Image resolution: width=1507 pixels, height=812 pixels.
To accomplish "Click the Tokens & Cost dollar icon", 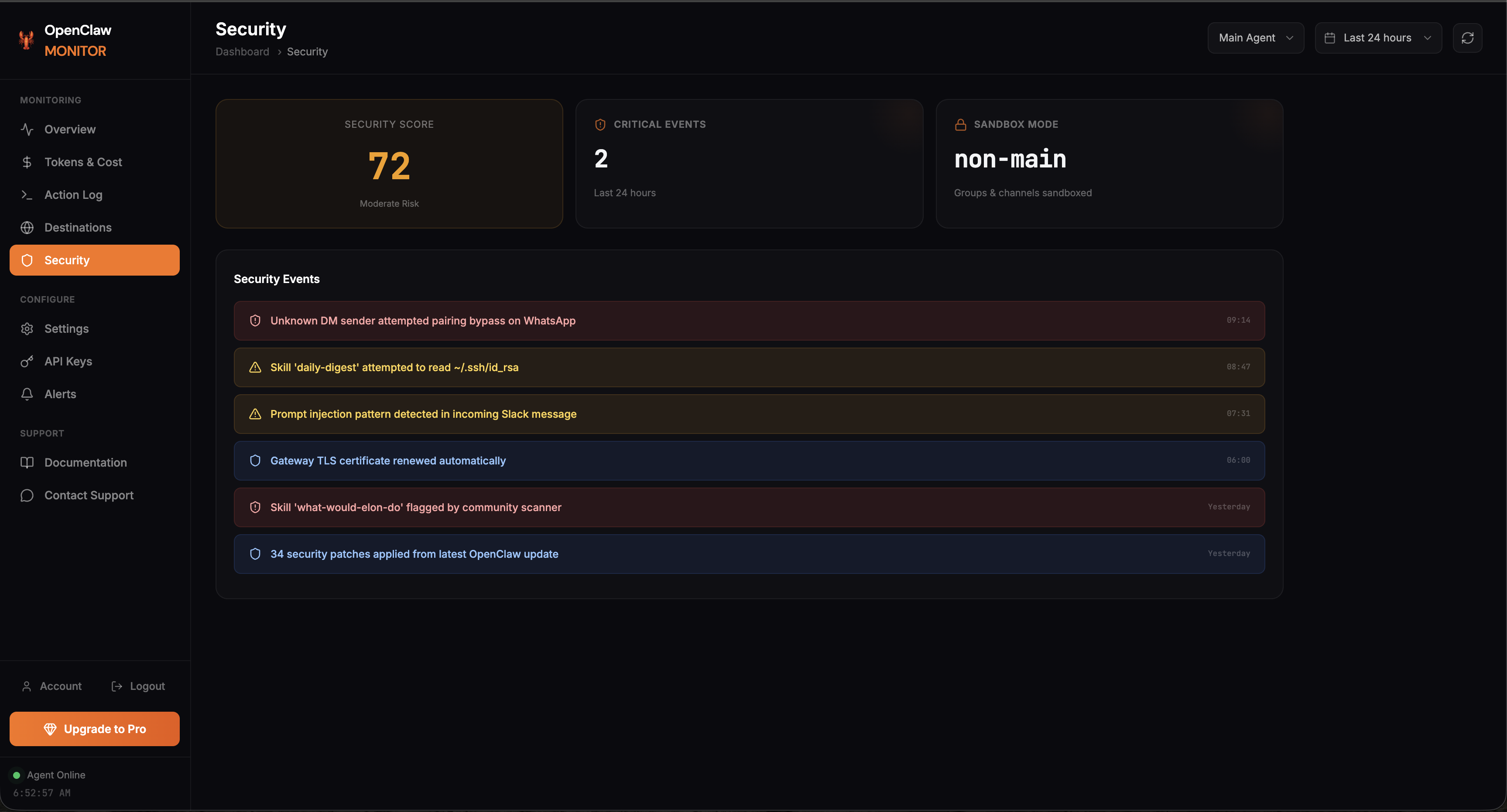I will point(27,162).
